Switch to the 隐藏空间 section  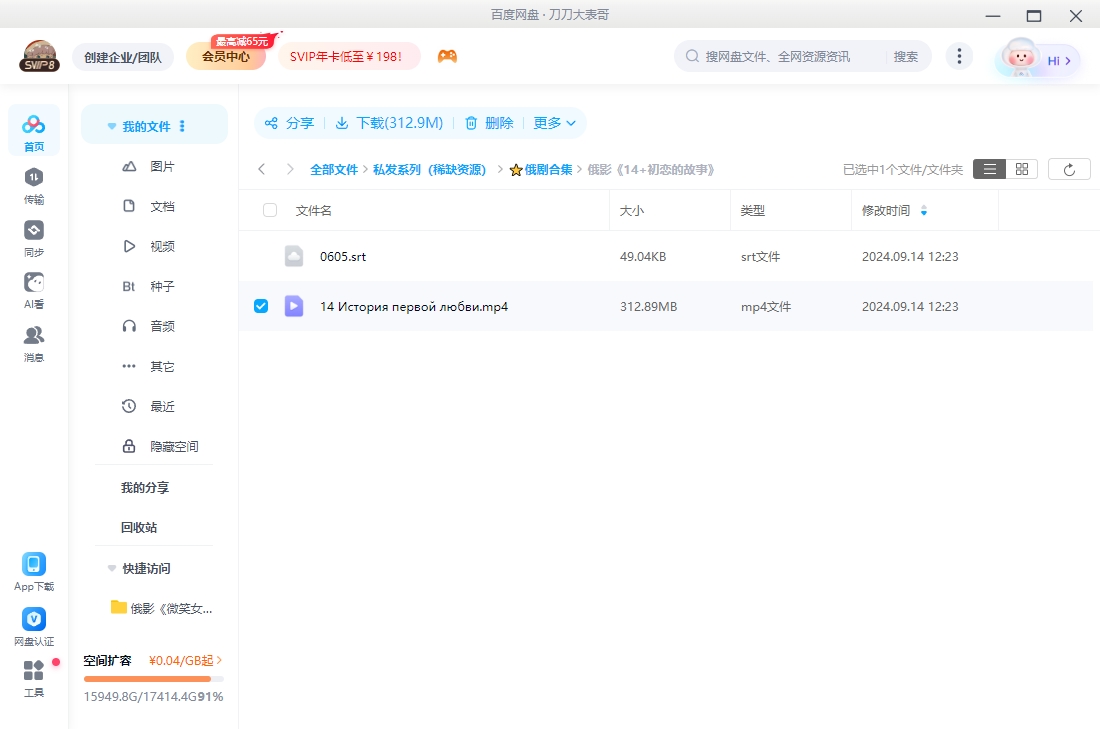point(175,446)
